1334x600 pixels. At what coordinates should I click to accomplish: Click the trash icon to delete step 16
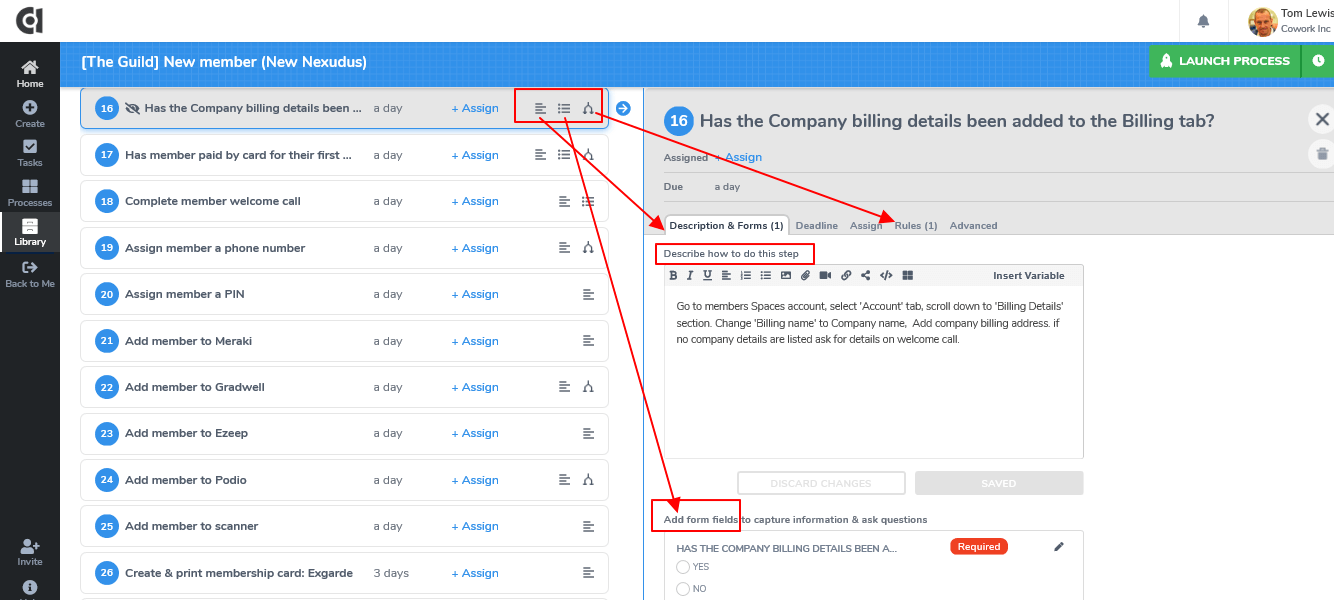click(x=1322, y=154)
